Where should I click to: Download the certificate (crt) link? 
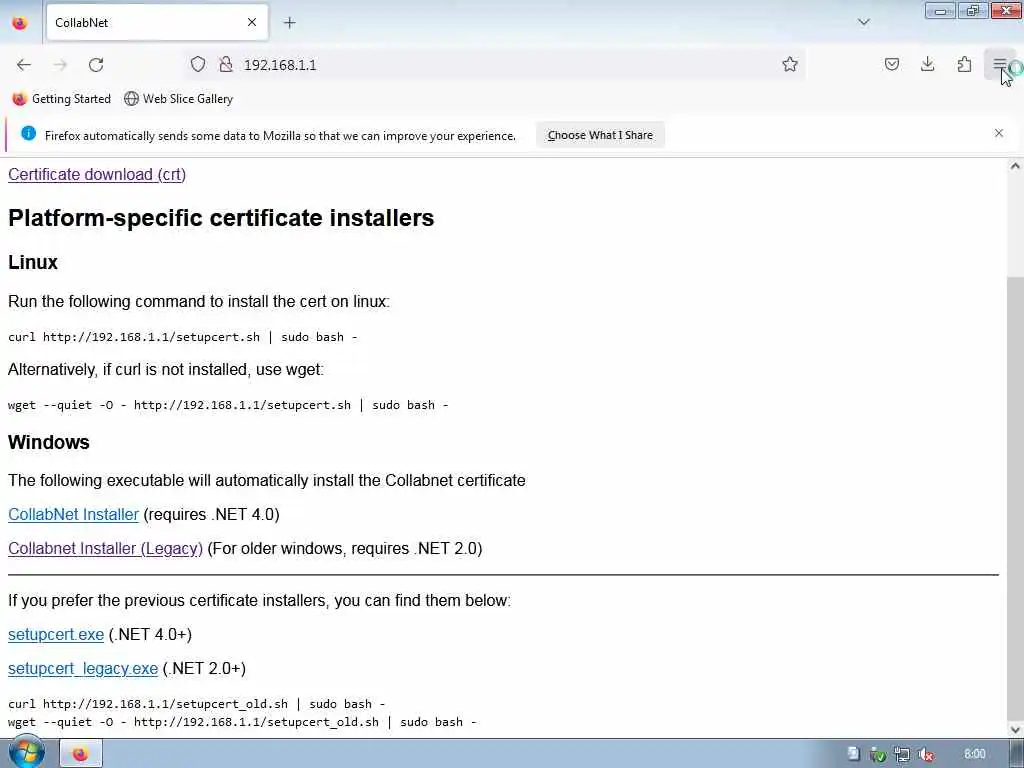tap(97, 174)
